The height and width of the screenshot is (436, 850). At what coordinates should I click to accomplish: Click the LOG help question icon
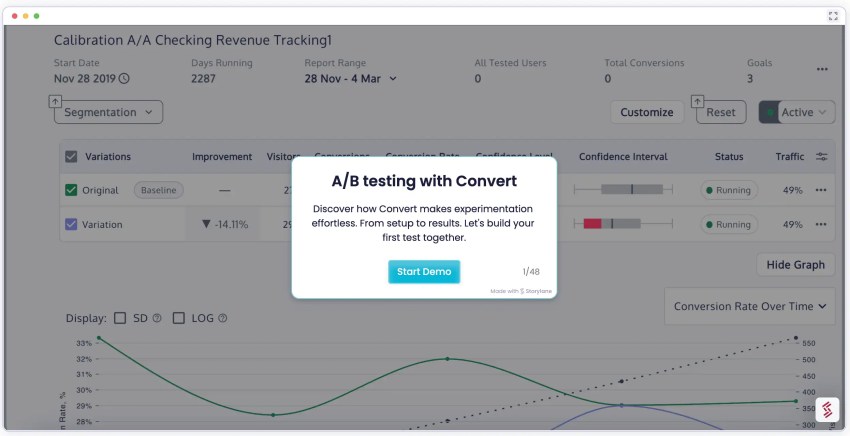coord(222,318)
